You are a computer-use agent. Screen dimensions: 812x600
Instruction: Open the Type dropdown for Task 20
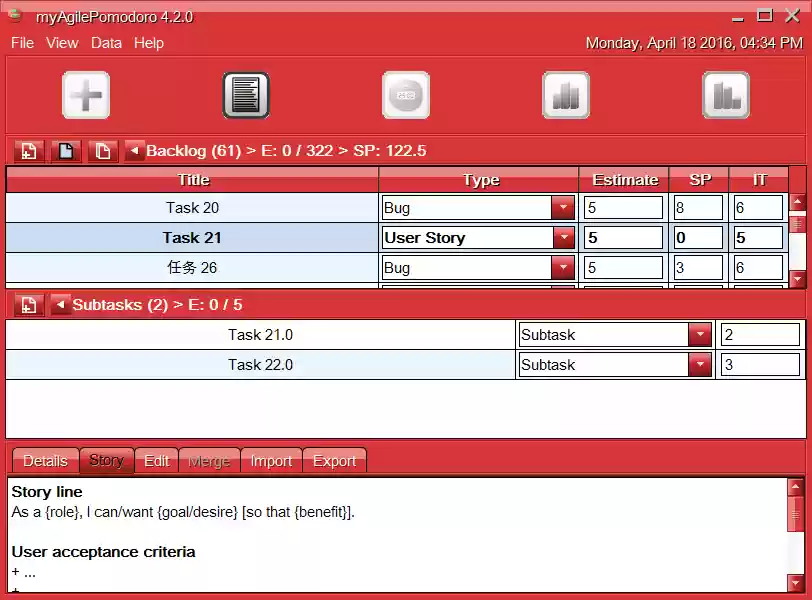564,207
